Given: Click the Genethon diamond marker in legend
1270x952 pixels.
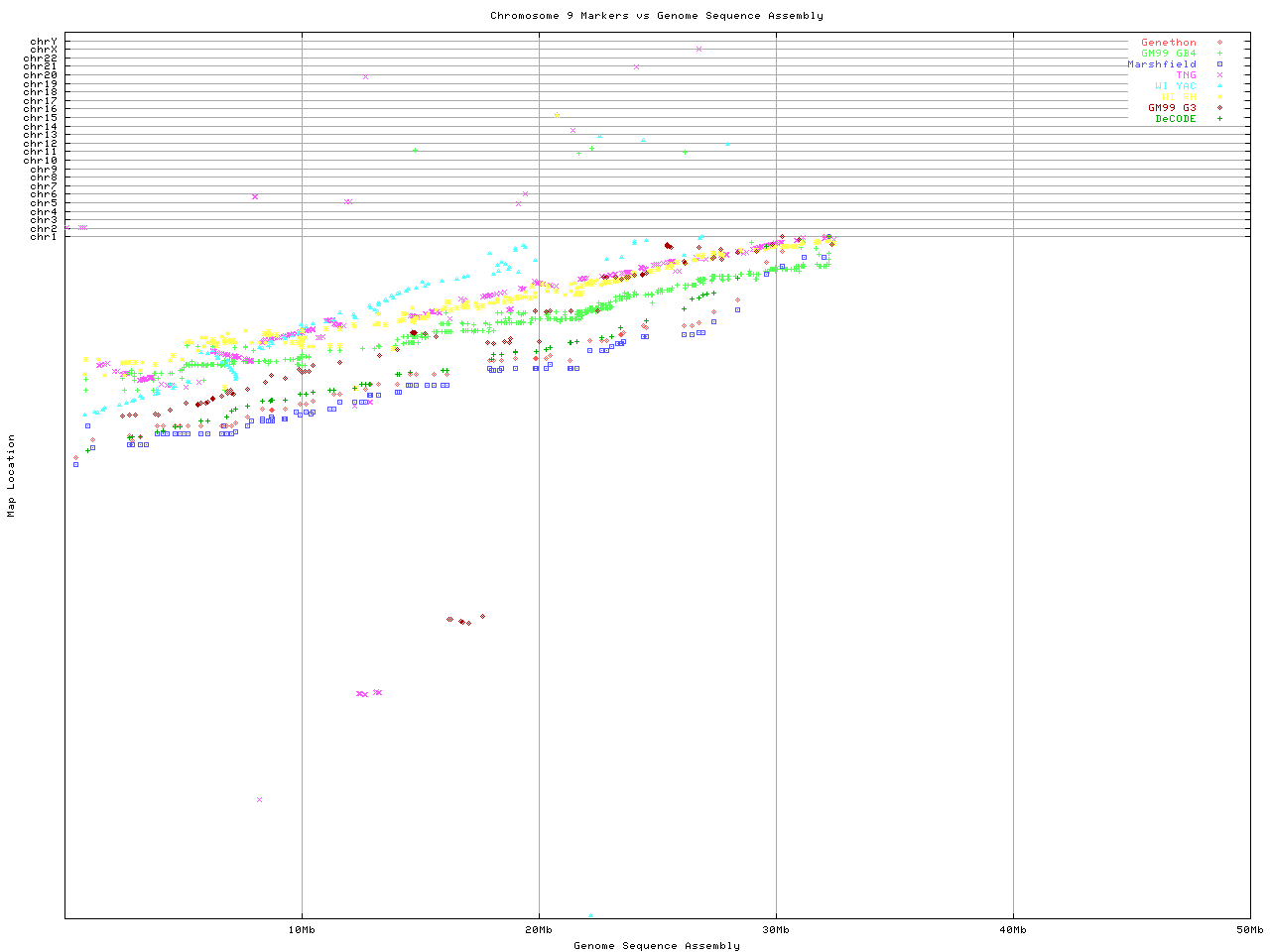Looking at the screenshot, I should tap(1219, 43).
